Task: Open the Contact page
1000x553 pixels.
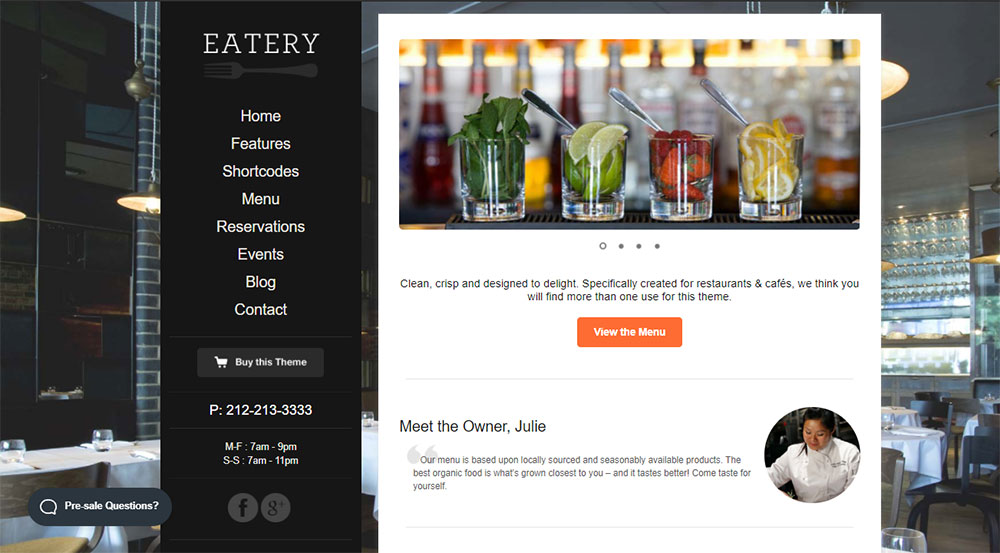Action: 261,309
